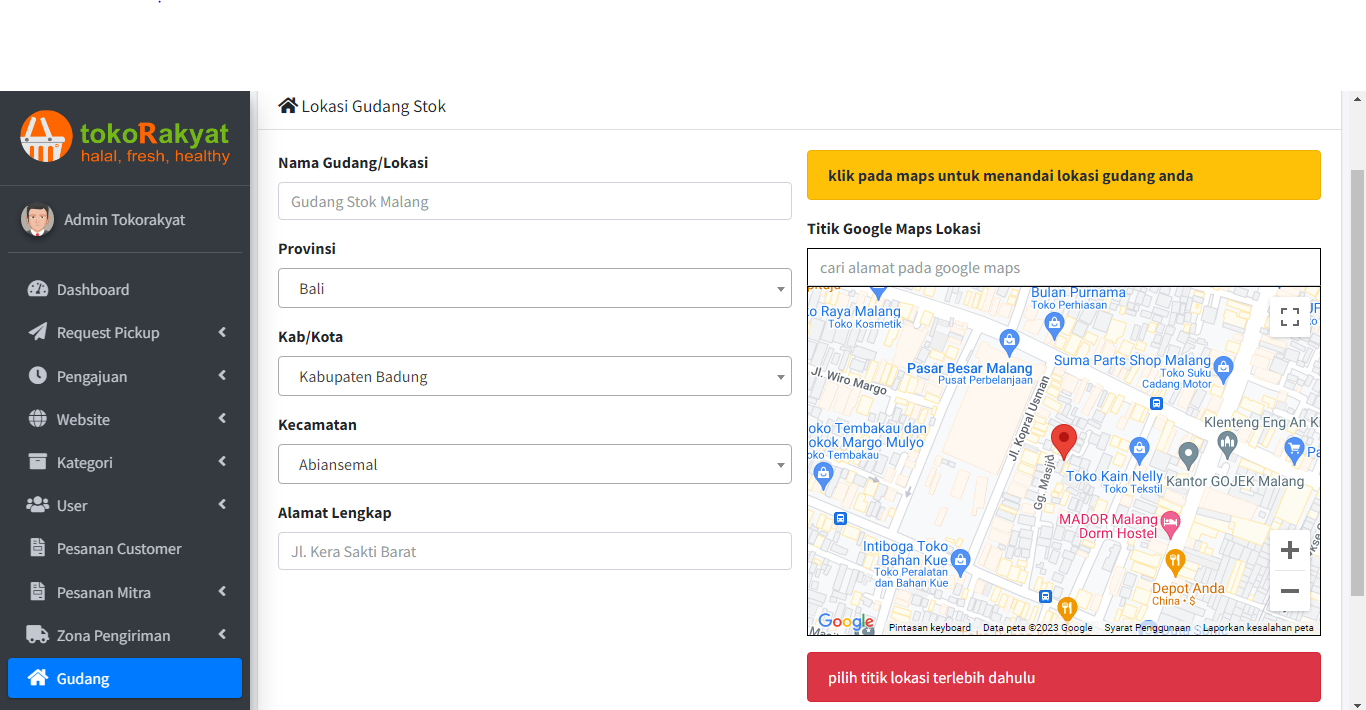Image resolution: width=1366 pixels, height=710 pixels.
Task: Select the Gudang menu item
Action: point(124,678)
